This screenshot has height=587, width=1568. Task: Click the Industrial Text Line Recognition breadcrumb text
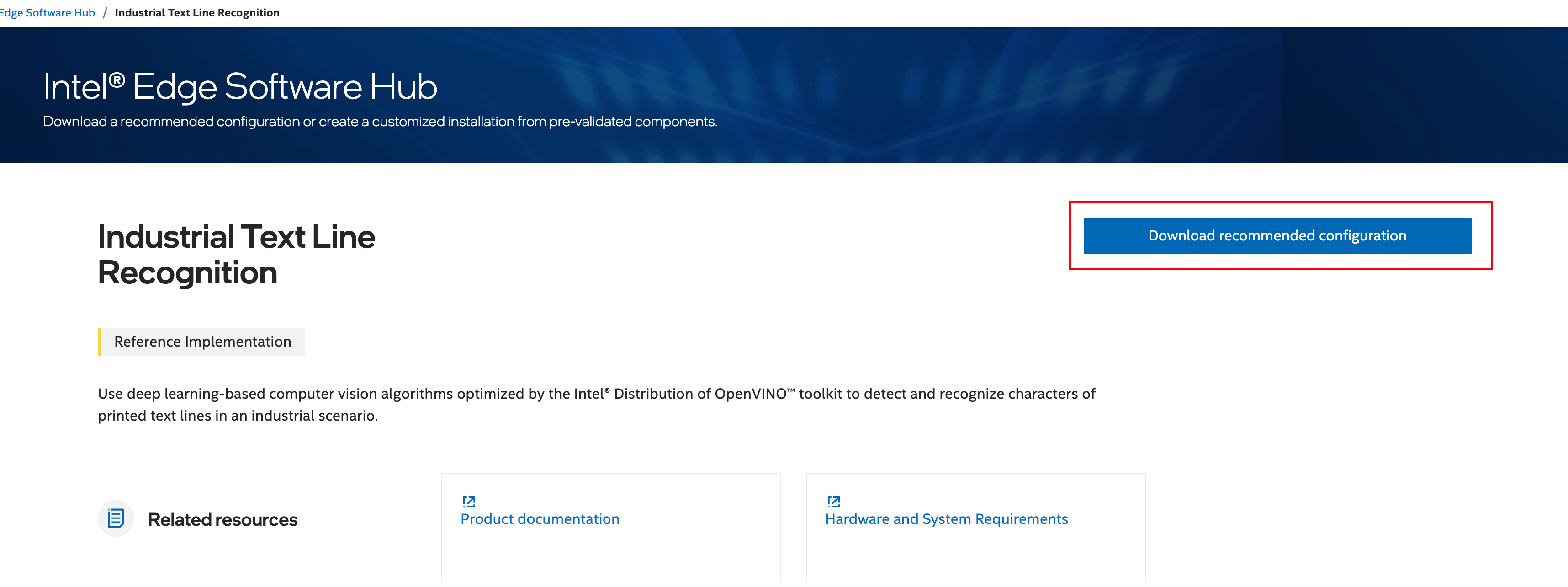coord(197,13)
